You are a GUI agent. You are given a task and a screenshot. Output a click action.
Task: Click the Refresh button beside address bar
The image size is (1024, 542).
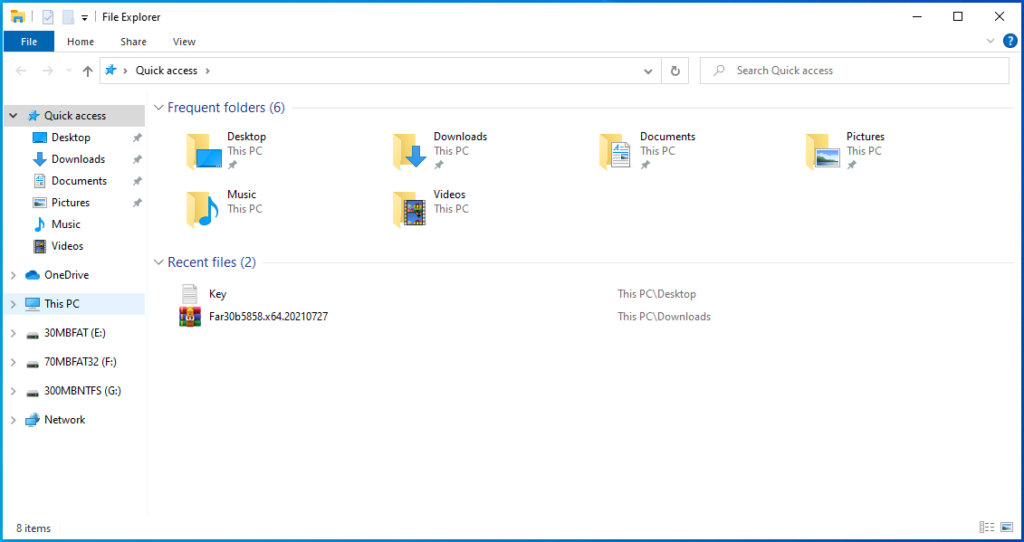click(675, 71)
